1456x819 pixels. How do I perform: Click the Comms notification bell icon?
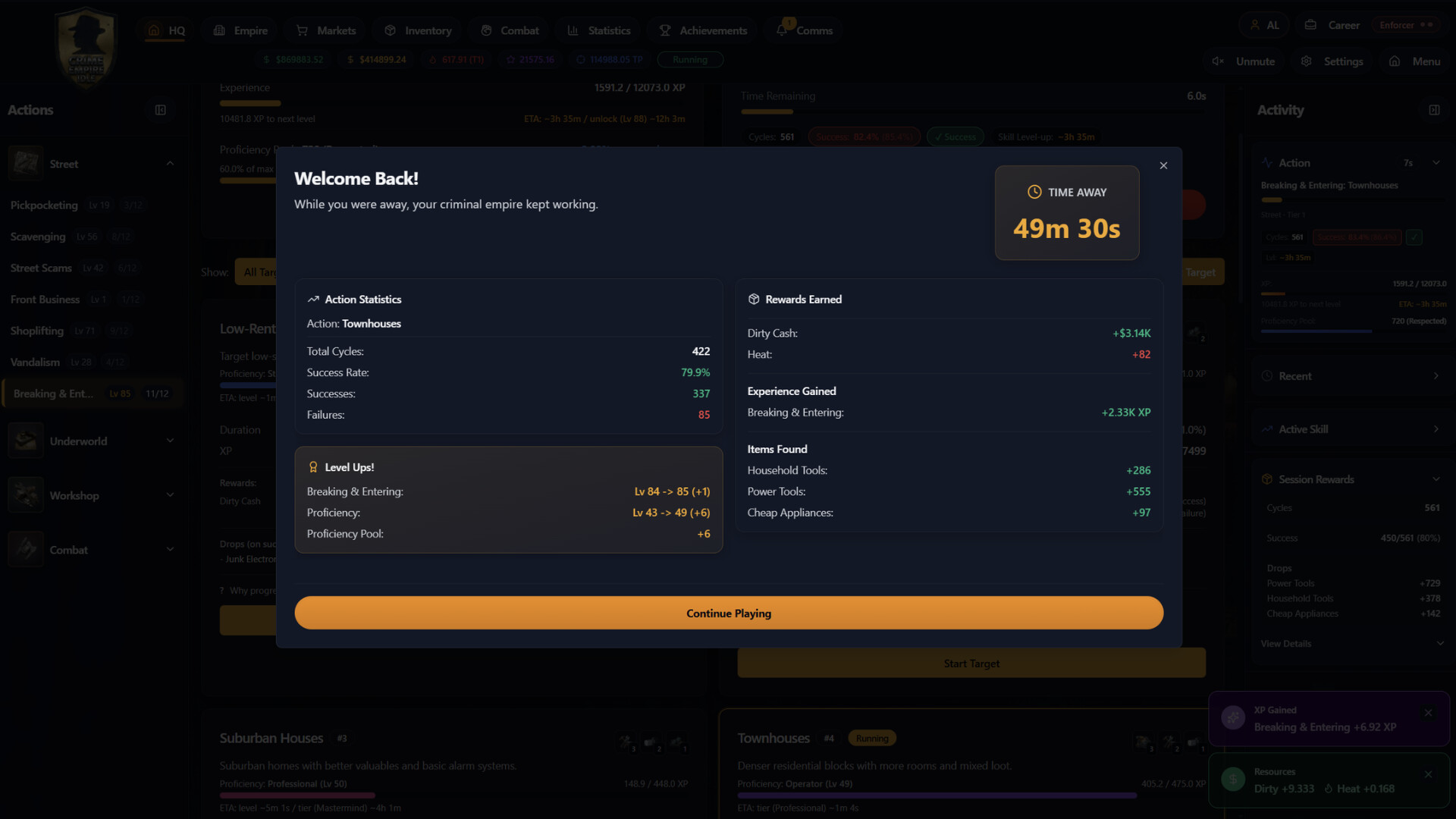(x=783, y=30)
